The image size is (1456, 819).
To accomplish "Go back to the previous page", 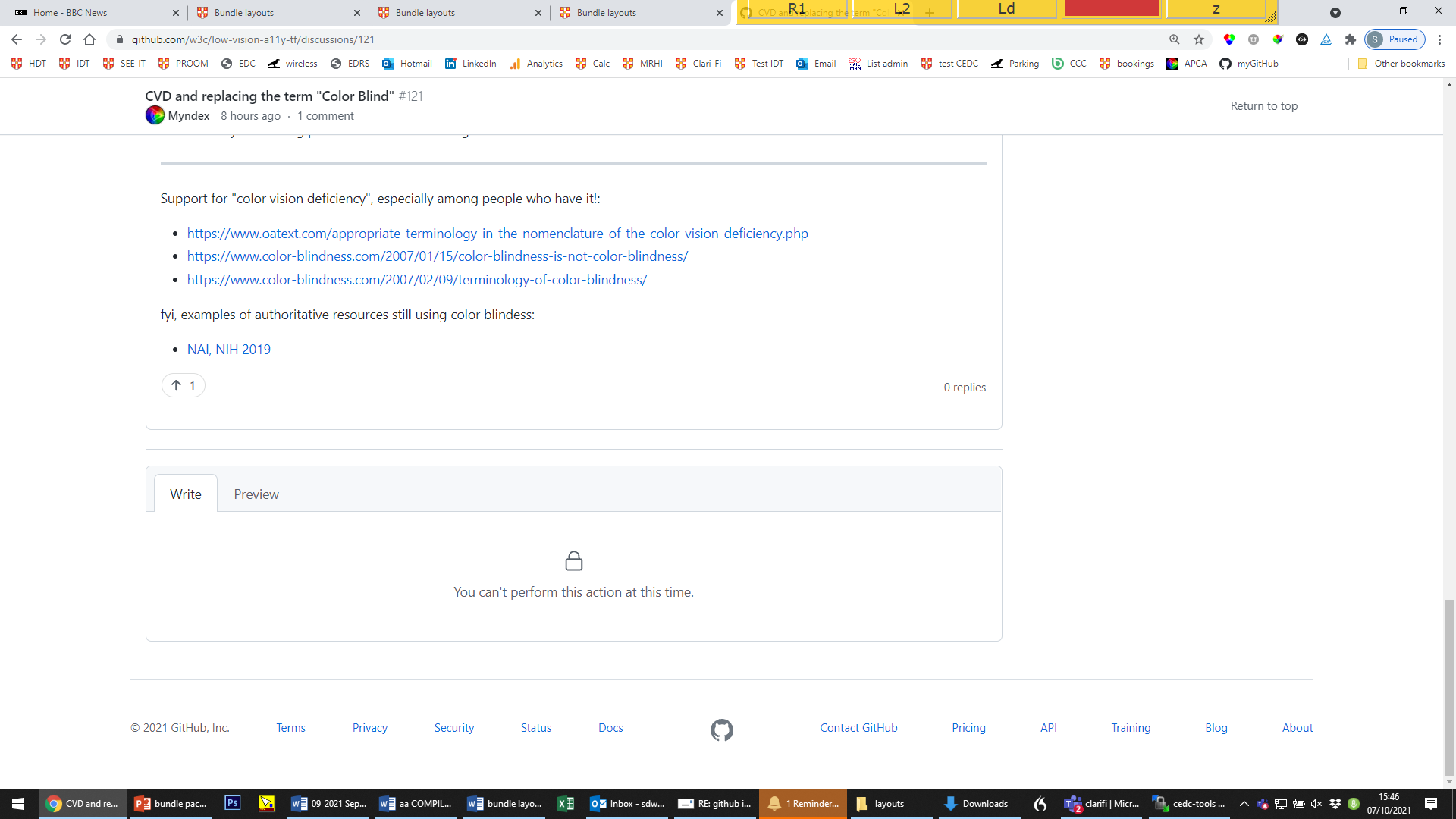I will 17,39.
